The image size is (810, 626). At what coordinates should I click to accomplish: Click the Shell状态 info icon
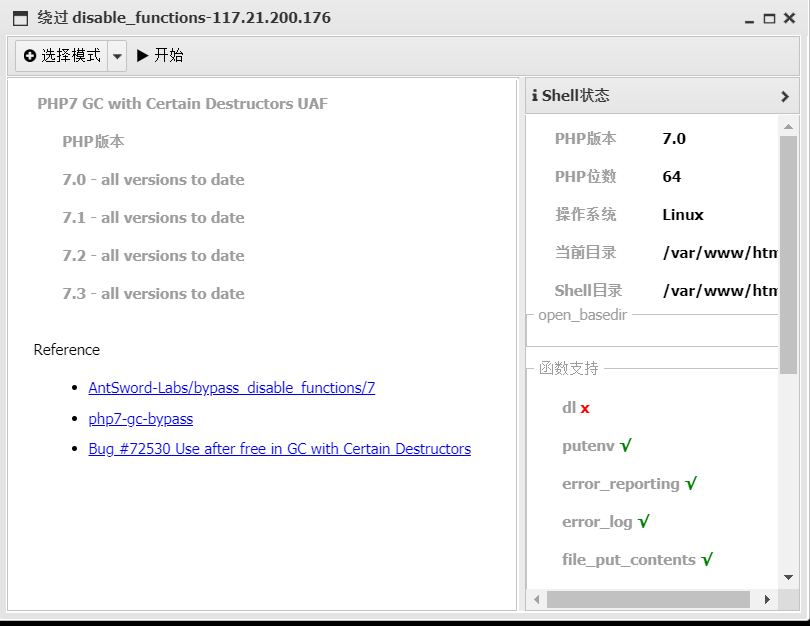(x=534, y=96)
